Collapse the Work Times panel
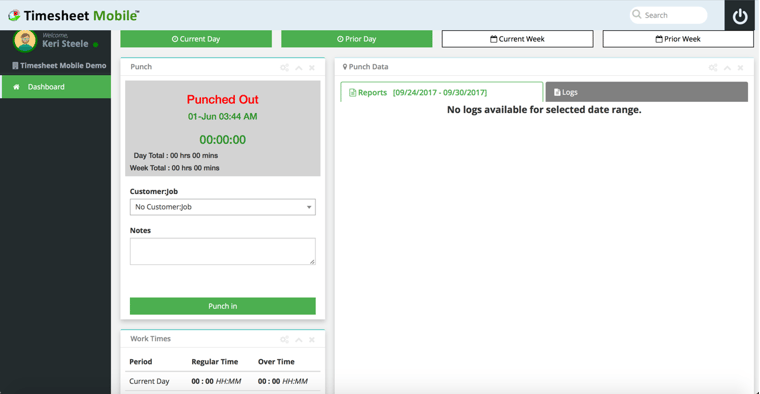 [x=299, y=340]
